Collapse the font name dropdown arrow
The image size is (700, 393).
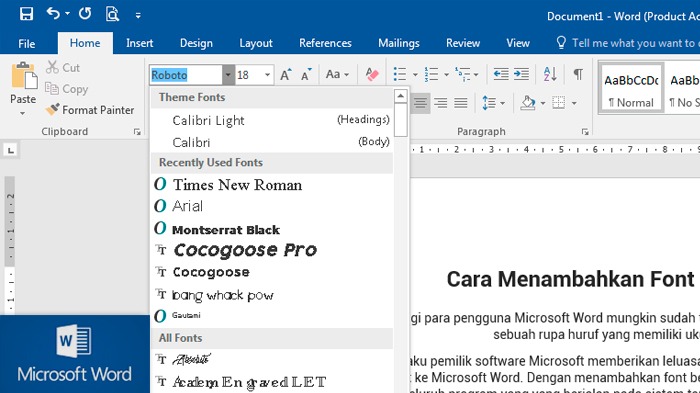[228, 75]
